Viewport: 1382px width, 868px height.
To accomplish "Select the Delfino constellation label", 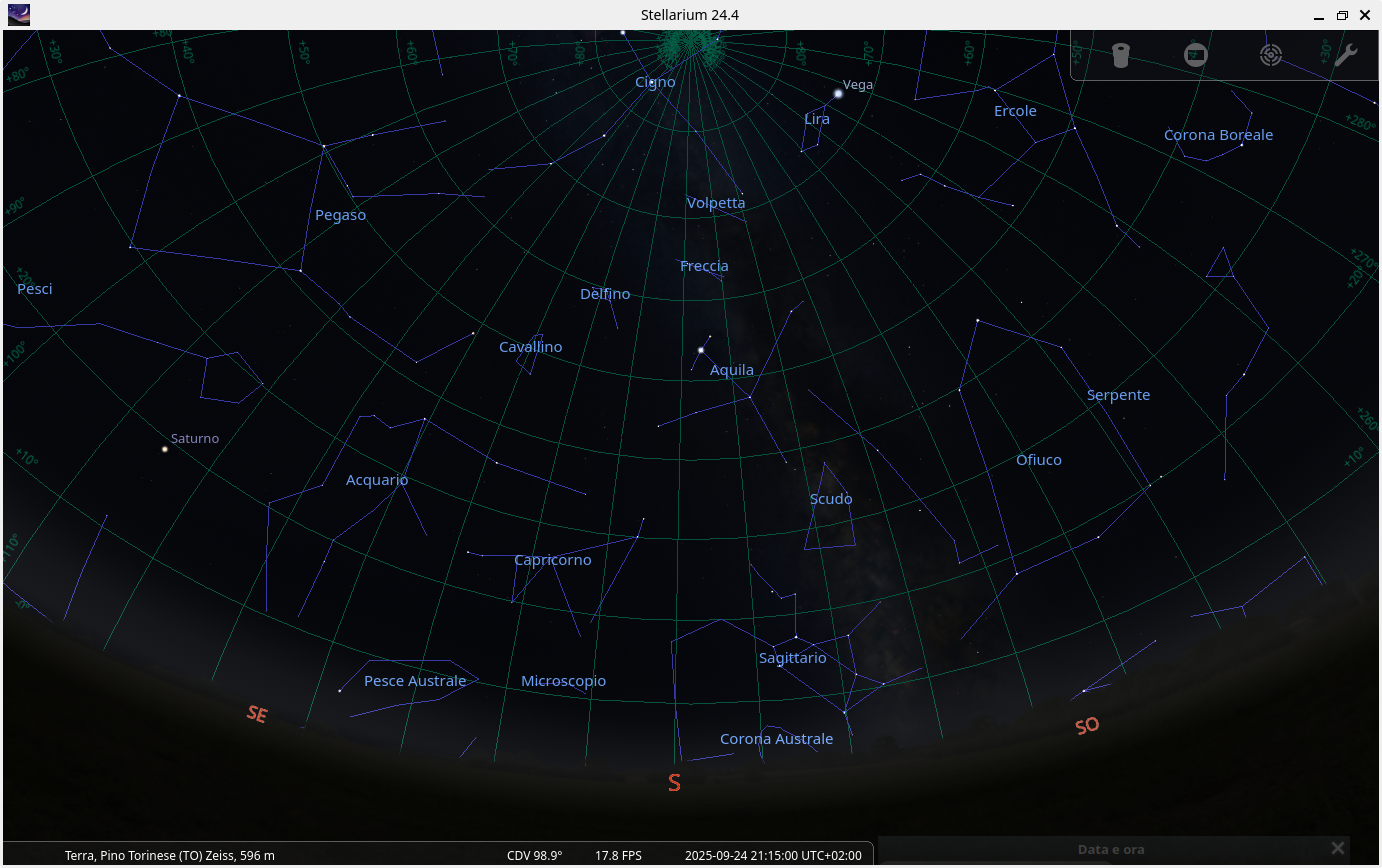I will point(604,294).
